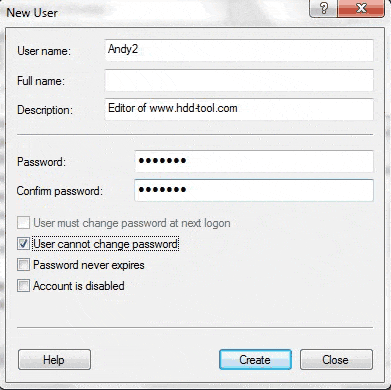Select the Description field with hdd-tool.com text

(x=239, y=109)
